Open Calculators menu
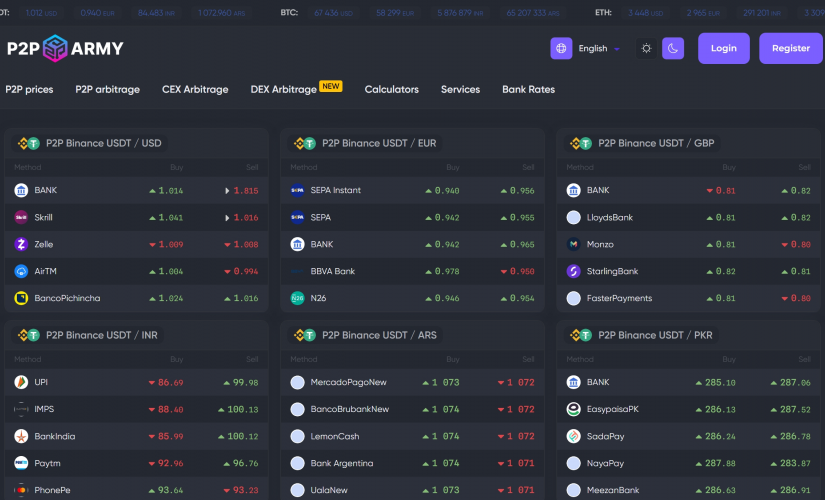 point(391,89)
